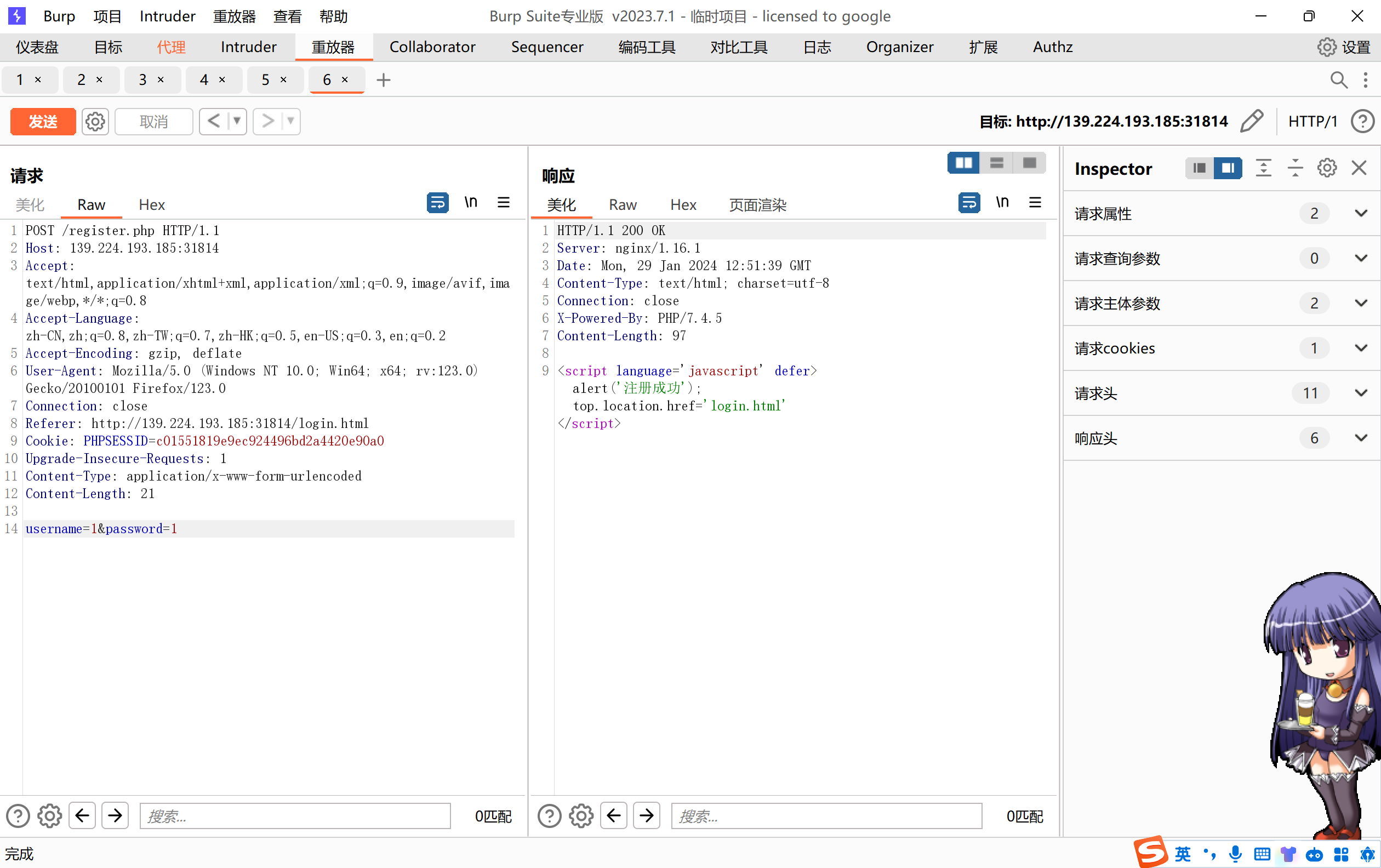This screenshot has height=868, width=1381.
Task: Open the Authz extension tab
Action: point(1053,47)
